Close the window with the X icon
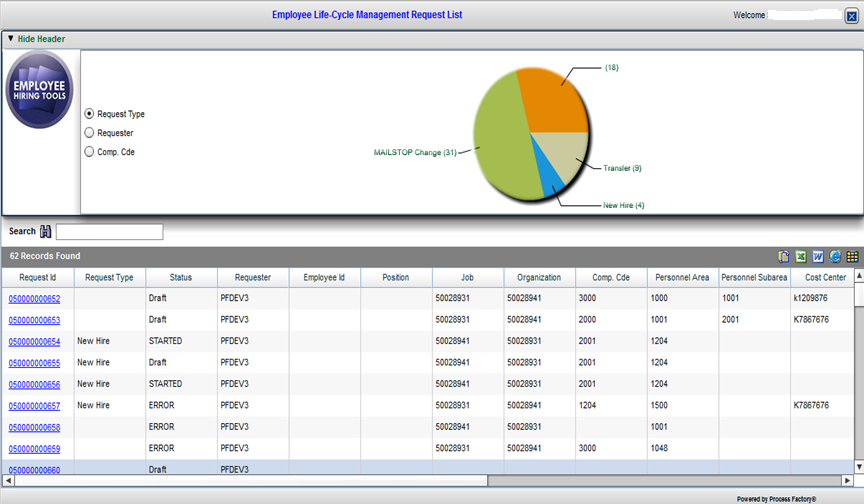 (851, 16)
